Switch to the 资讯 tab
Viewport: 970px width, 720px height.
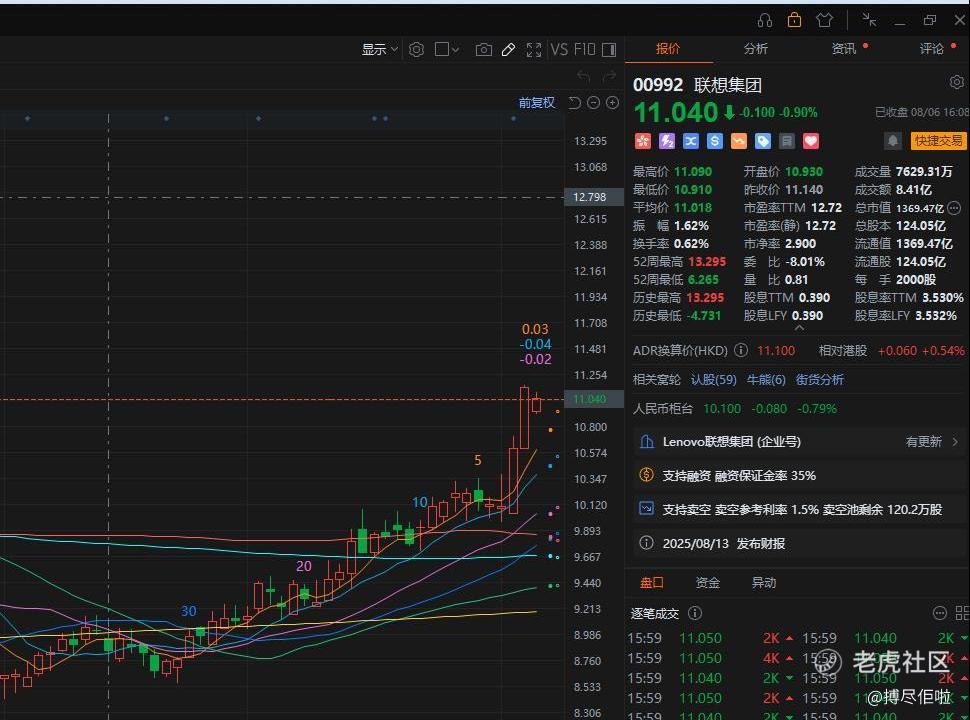point(844,49)
